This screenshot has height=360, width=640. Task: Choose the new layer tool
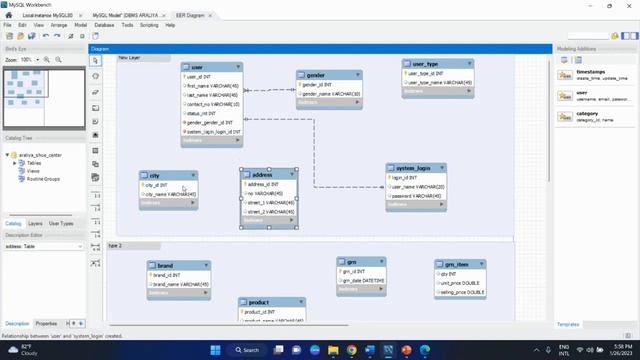coord(96,108)
